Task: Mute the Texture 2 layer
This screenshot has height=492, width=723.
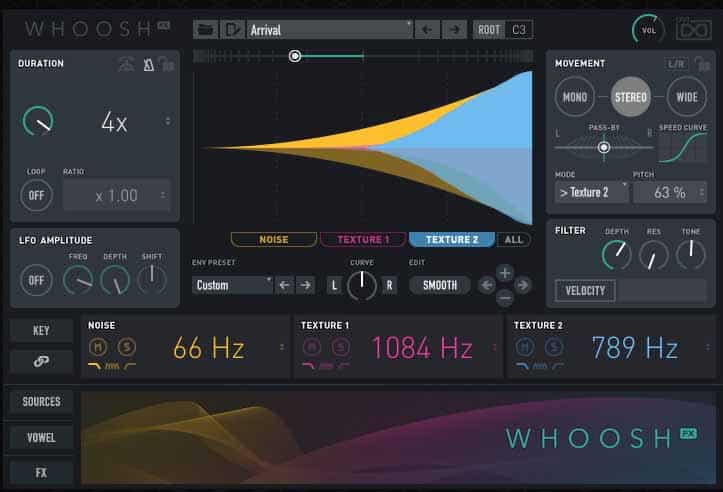Action: (524, 347)
